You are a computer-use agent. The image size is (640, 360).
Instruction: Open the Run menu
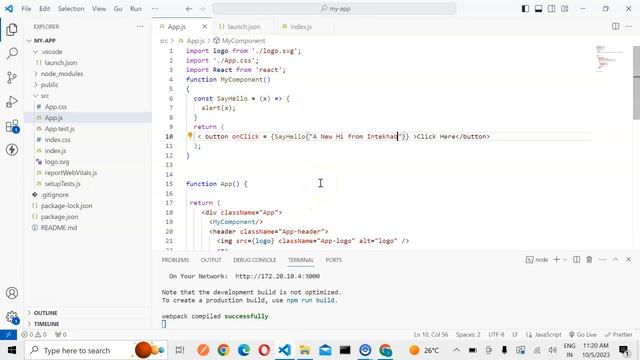tap(136, 9)
